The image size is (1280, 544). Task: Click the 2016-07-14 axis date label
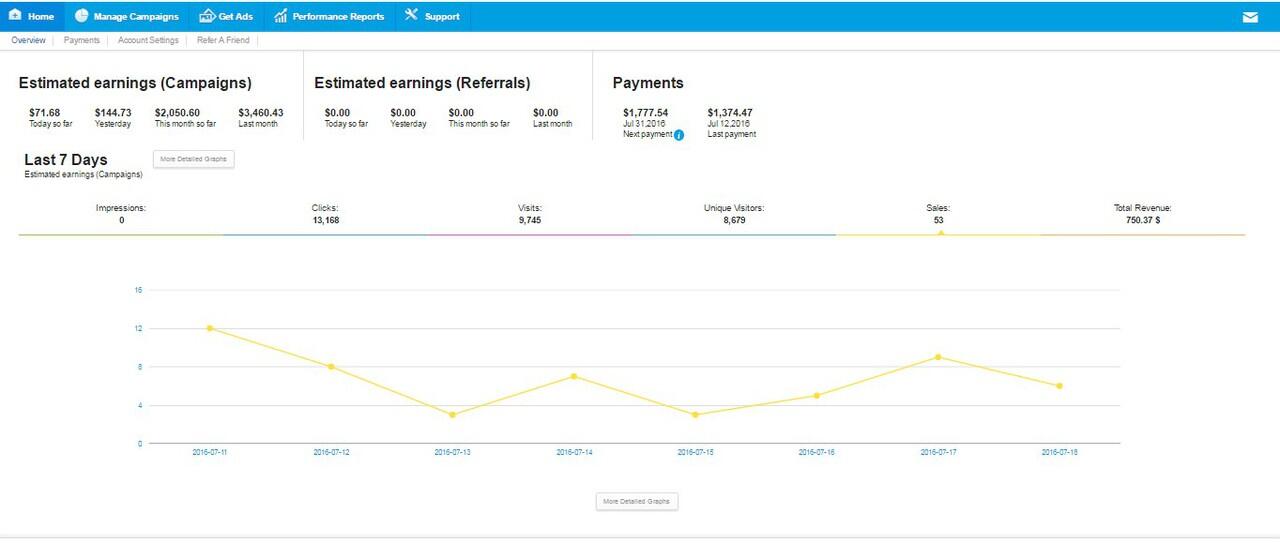pos(574,453)
